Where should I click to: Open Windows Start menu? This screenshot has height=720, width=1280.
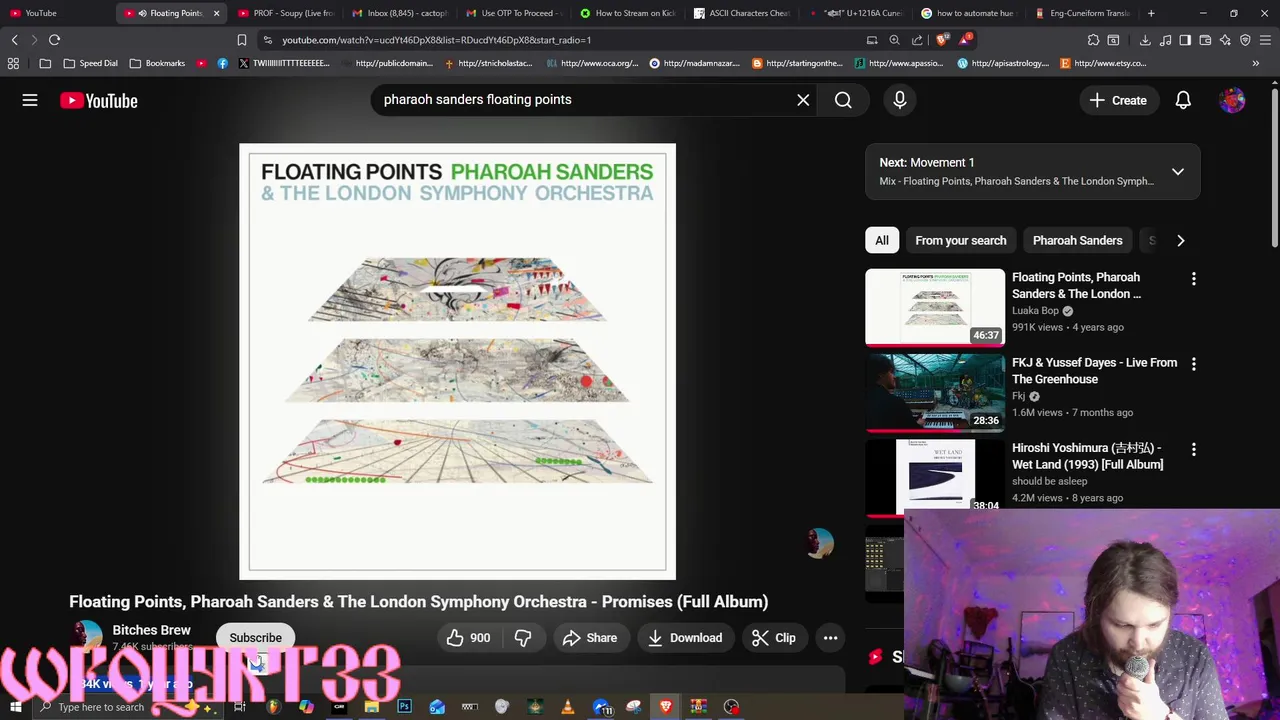pyautogui.click(x=15, y=707)
